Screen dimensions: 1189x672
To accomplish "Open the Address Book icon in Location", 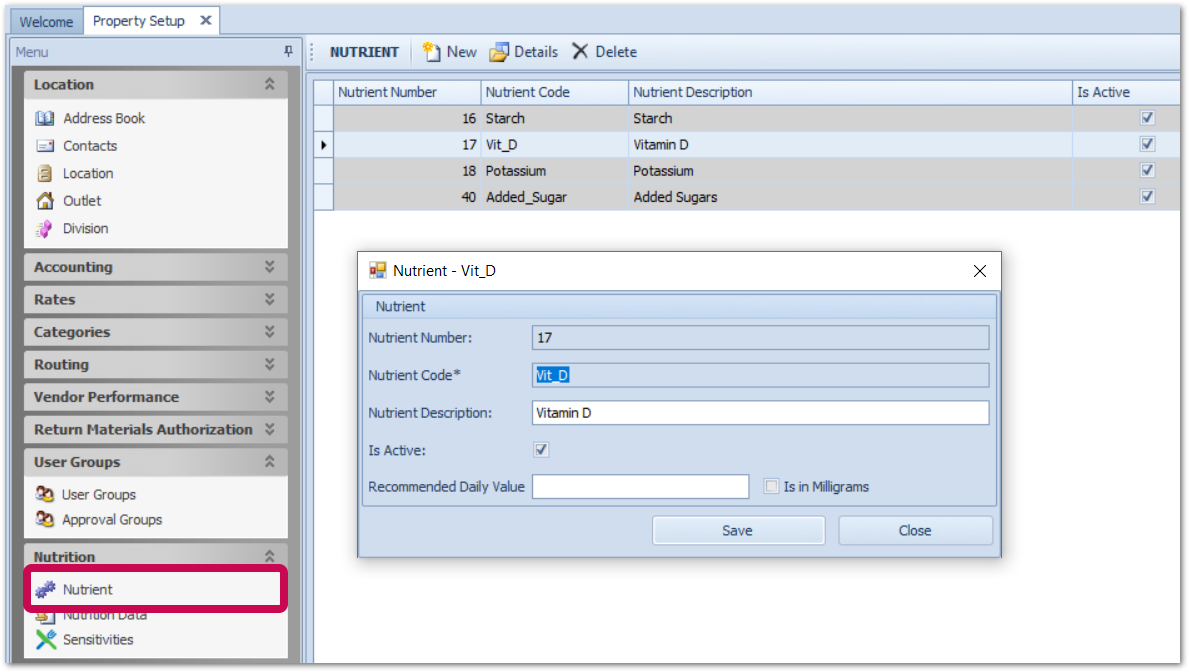I will point(45,118).
